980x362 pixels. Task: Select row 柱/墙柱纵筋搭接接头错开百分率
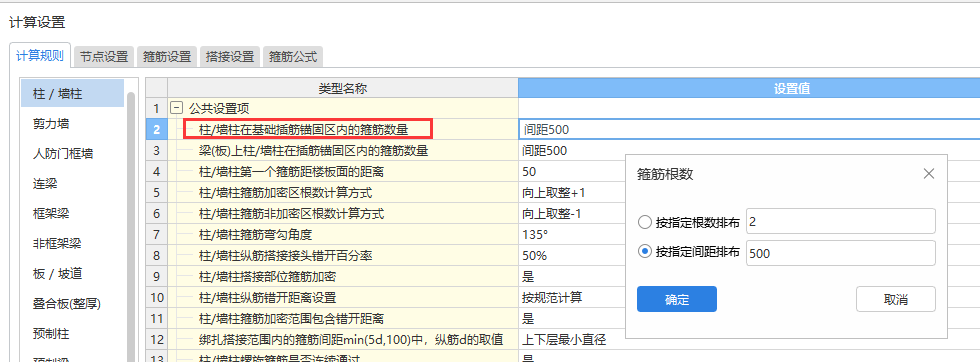click(x=342, y=256)
